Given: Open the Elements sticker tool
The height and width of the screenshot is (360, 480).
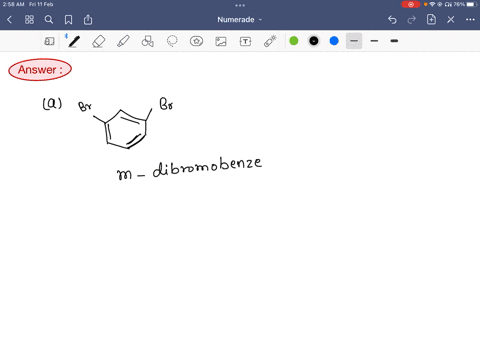Looking at the screenshot, I should point(196,41).
